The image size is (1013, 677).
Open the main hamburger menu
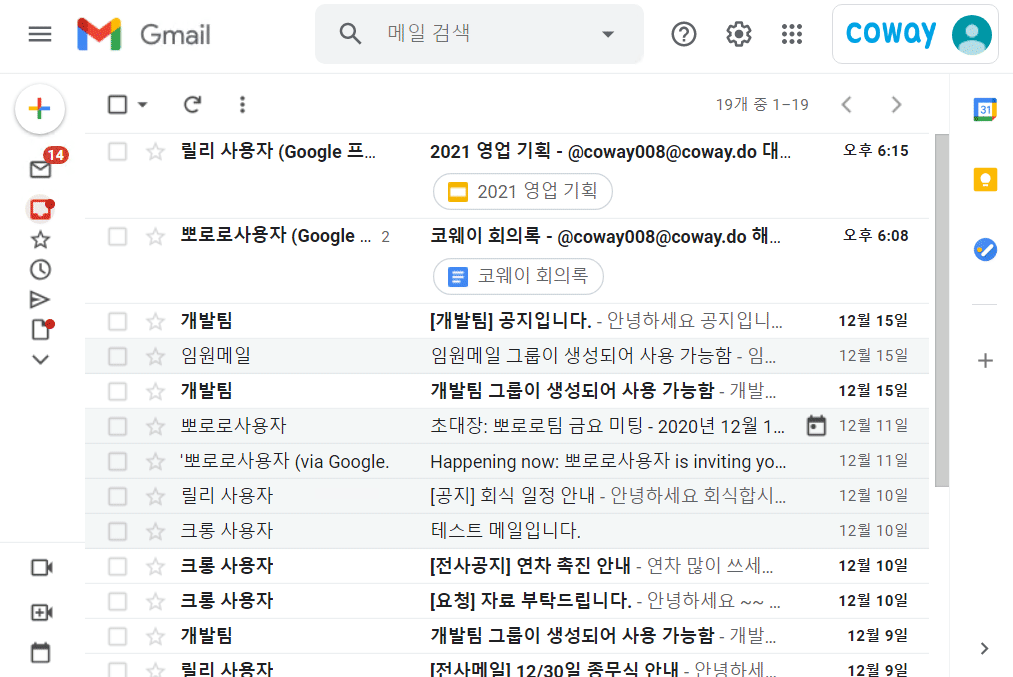point(40,34)
